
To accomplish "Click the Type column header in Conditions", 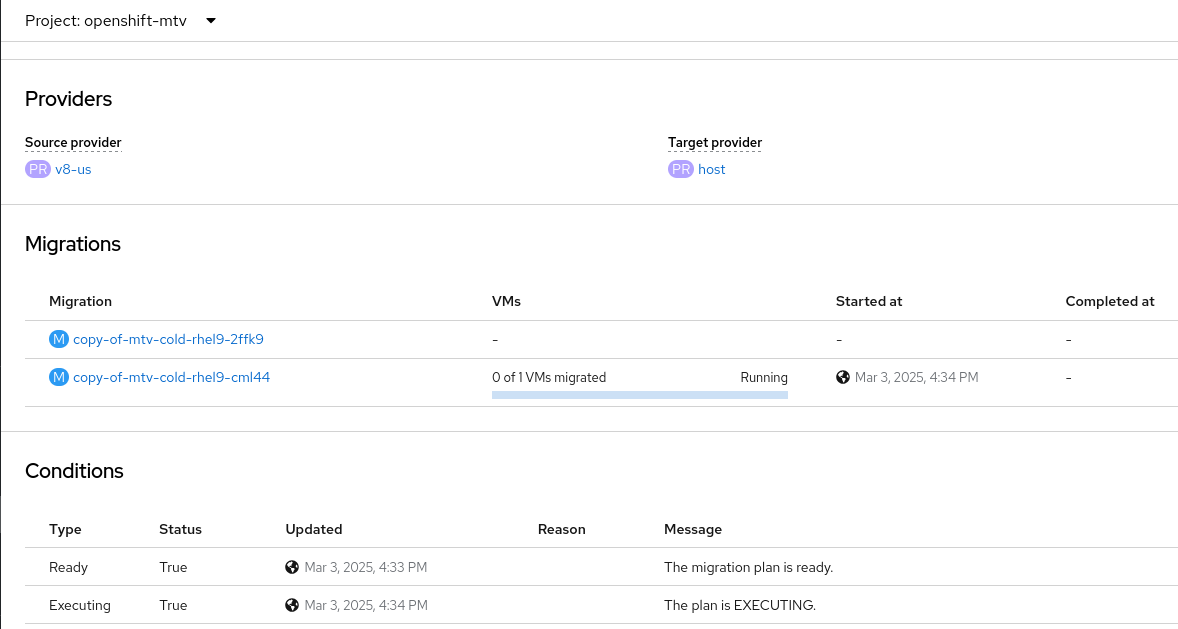I will click(65, 529).
